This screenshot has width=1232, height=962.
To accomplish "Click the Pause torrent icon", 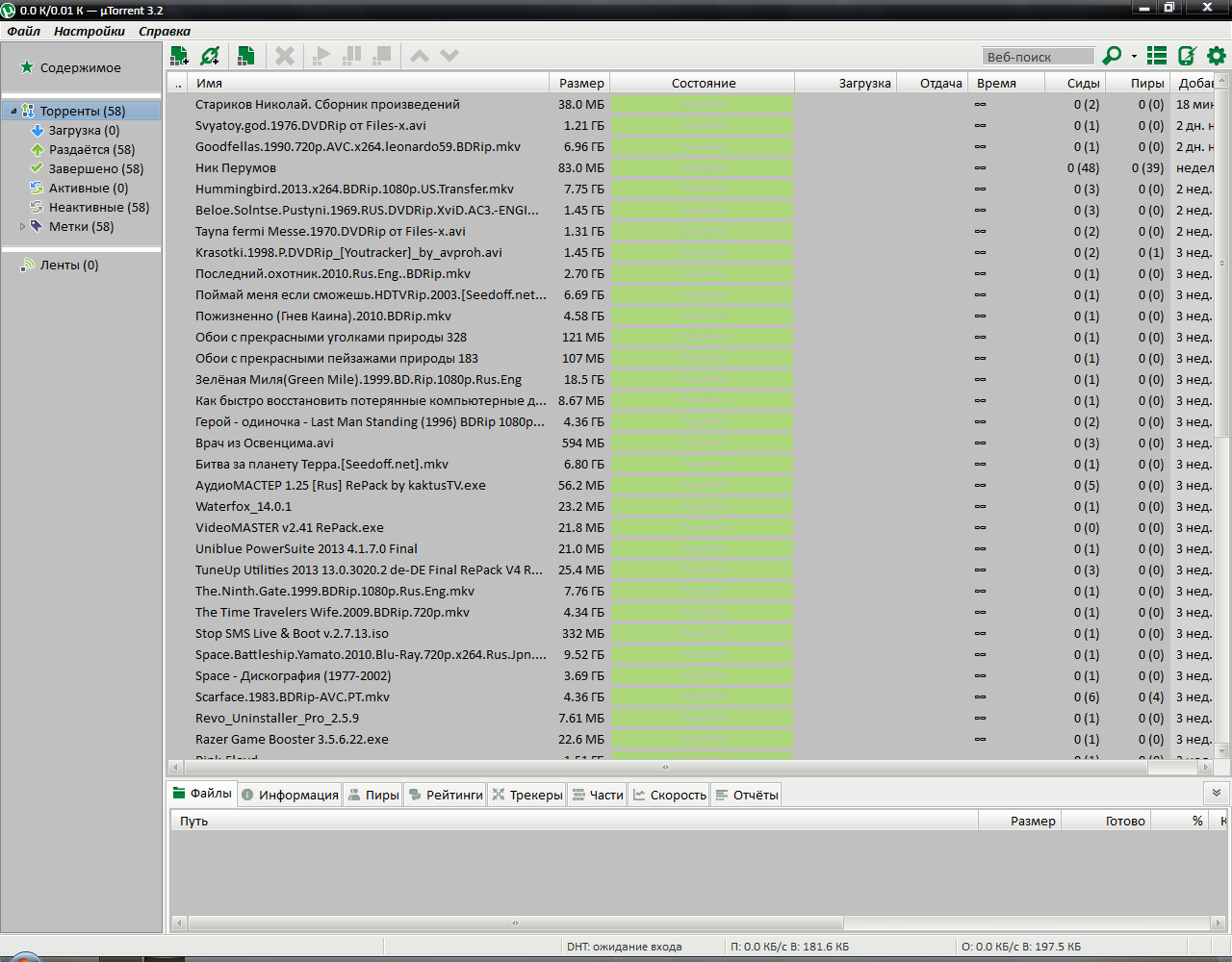I will coord(352,56).
